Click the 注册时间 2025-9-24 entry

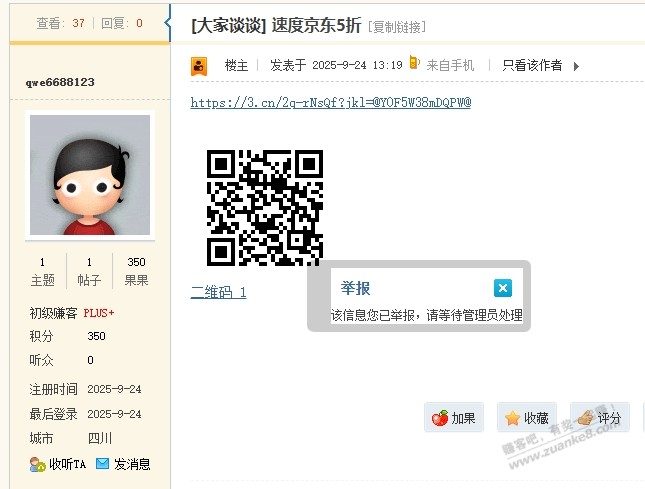[85, 389]
